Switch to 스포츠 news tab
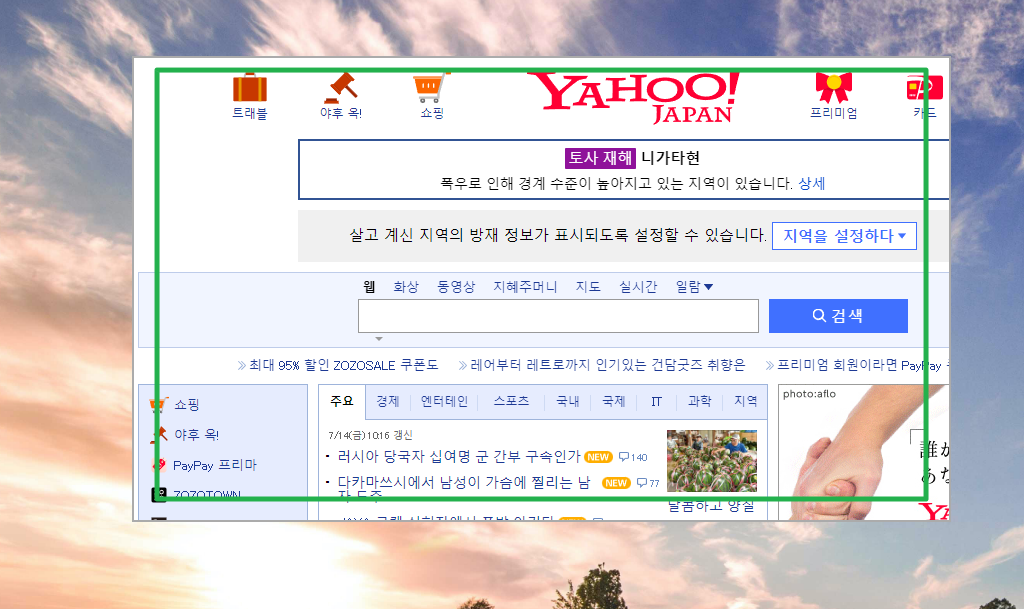Screen dimensions: 1024x609 click(x=511, y=401)
